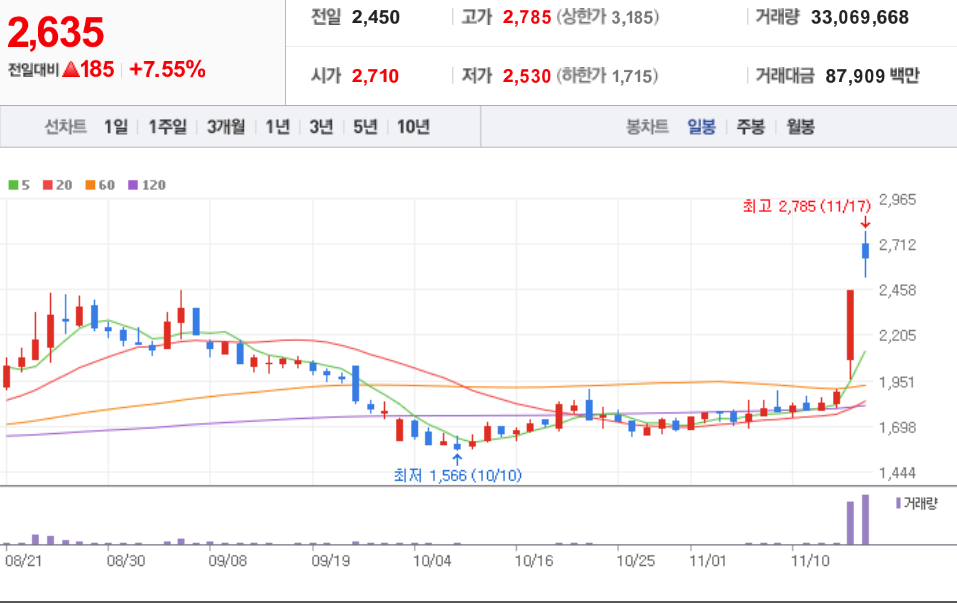Click the purple 거래량 legend marker
The width and height of the screenshot is (957, 604).
pos(898,503)
